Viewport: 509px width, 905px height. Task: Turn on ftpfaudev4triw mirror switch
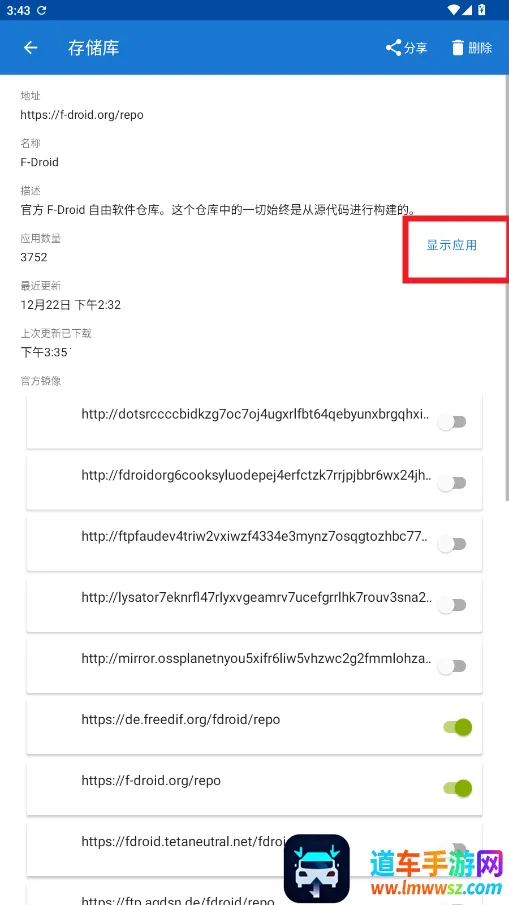point(452,544)
